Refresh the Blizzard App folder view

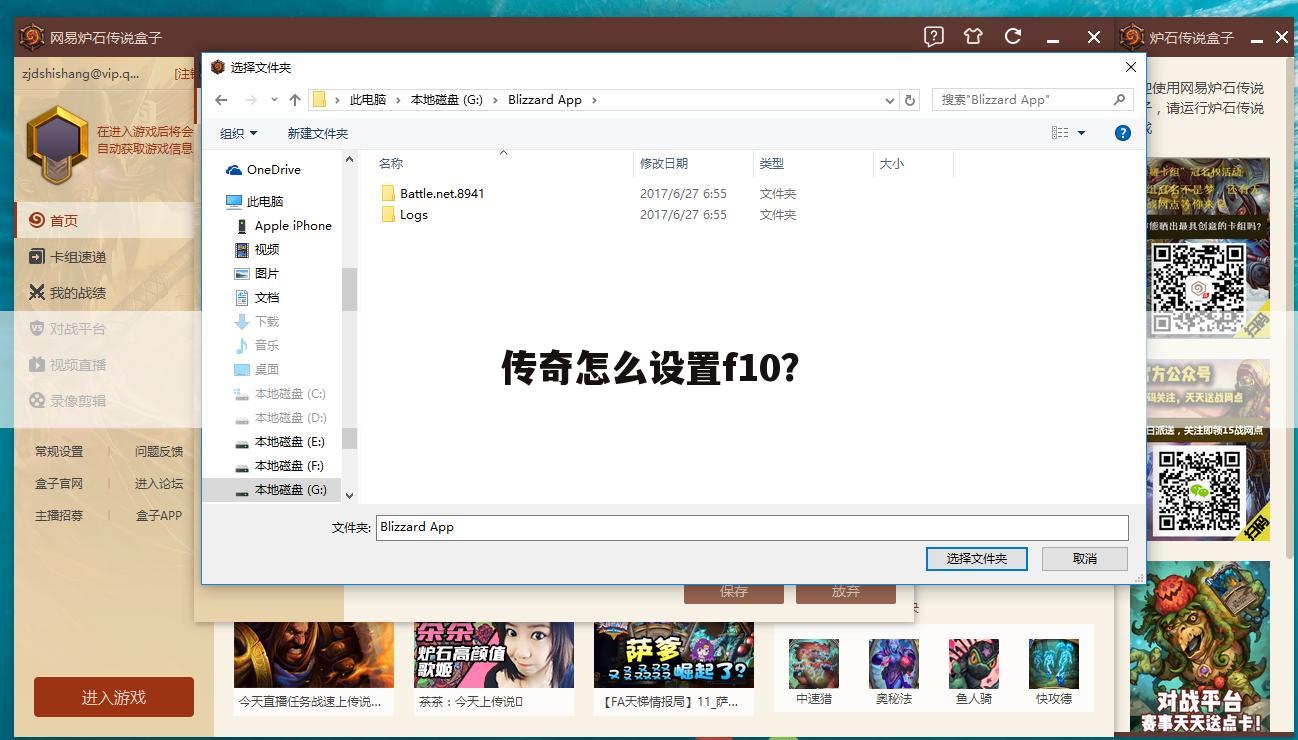tap(909, 100)
